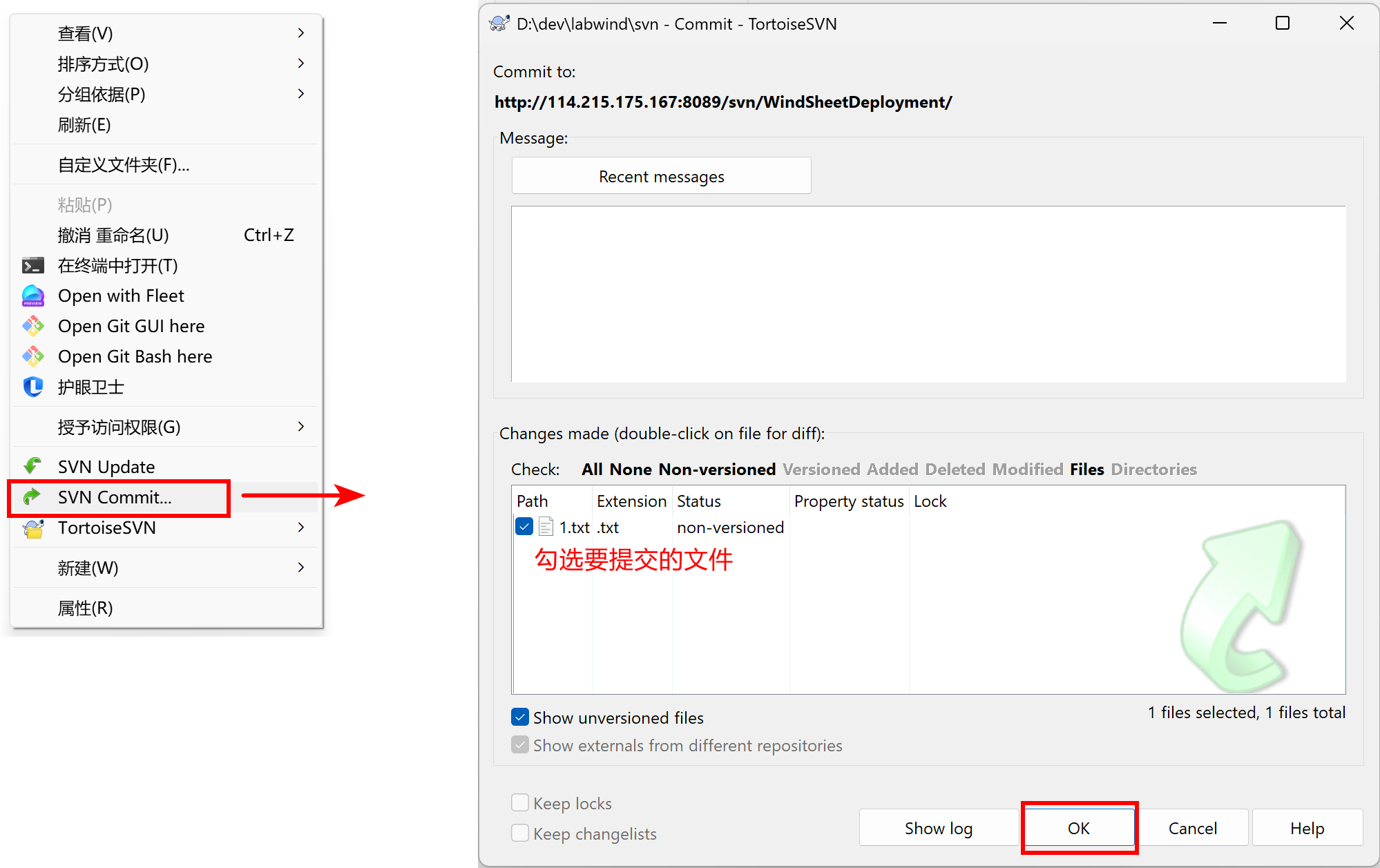This screenshot has height=868, width=1380.
Task: Toggle Show externals from different repositories checkbox
Action: pos(520,745)
